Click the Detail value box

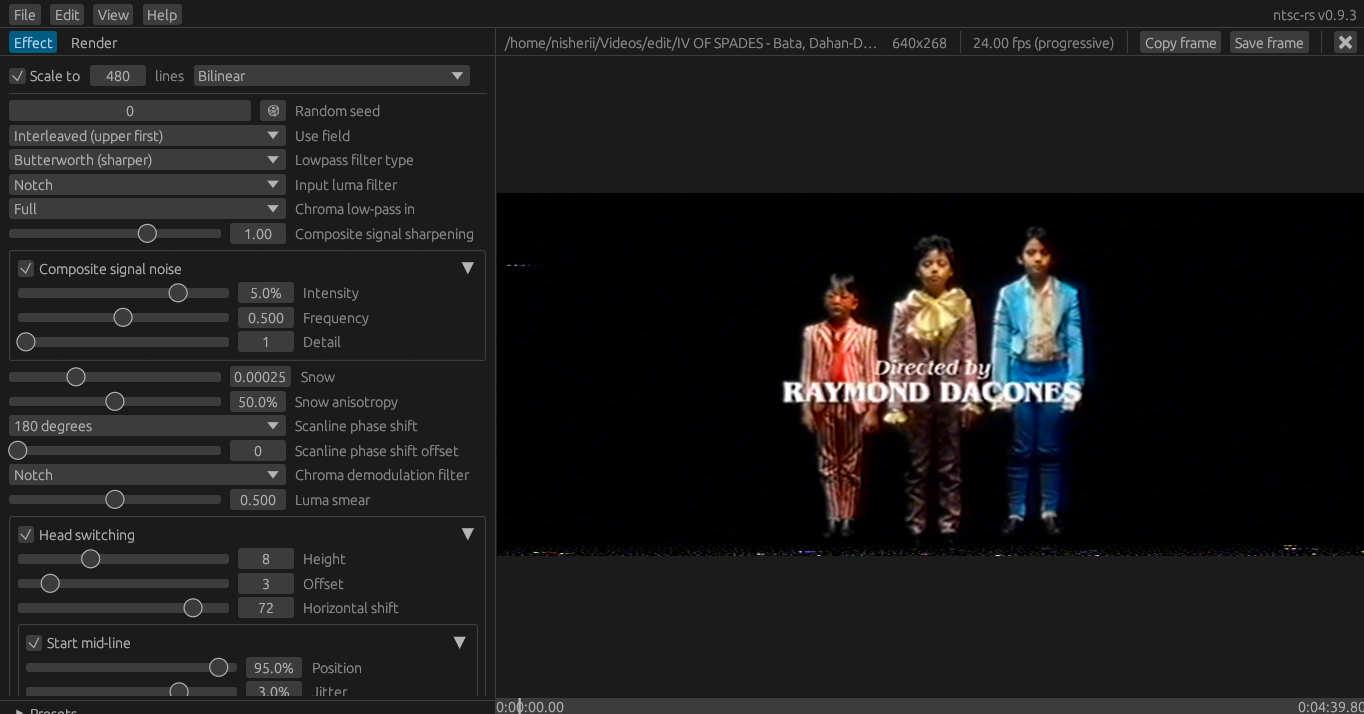(266, 342)
